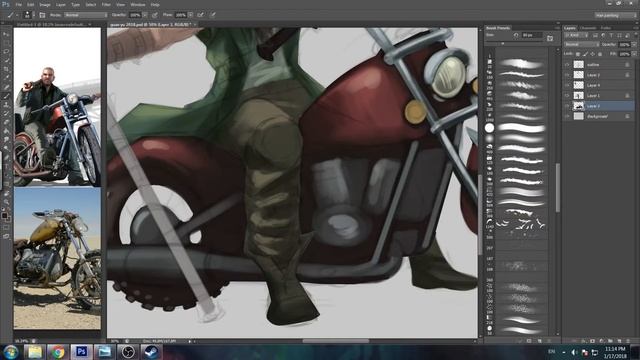
Task: Click the foreground color swatch
Action: (4, 215)
